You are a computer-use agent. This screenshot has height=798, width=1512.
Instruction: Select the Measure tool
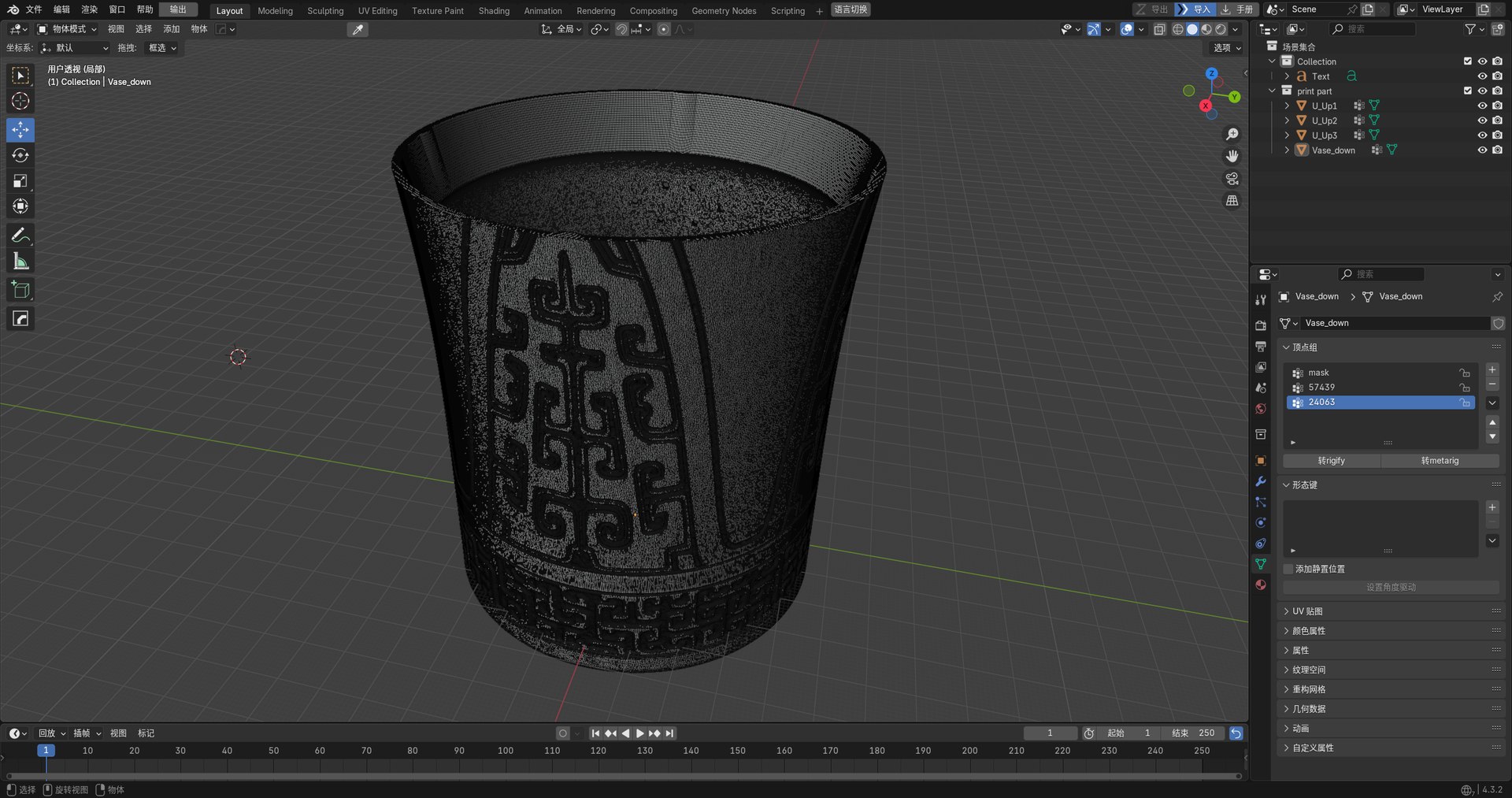(20, 262)
